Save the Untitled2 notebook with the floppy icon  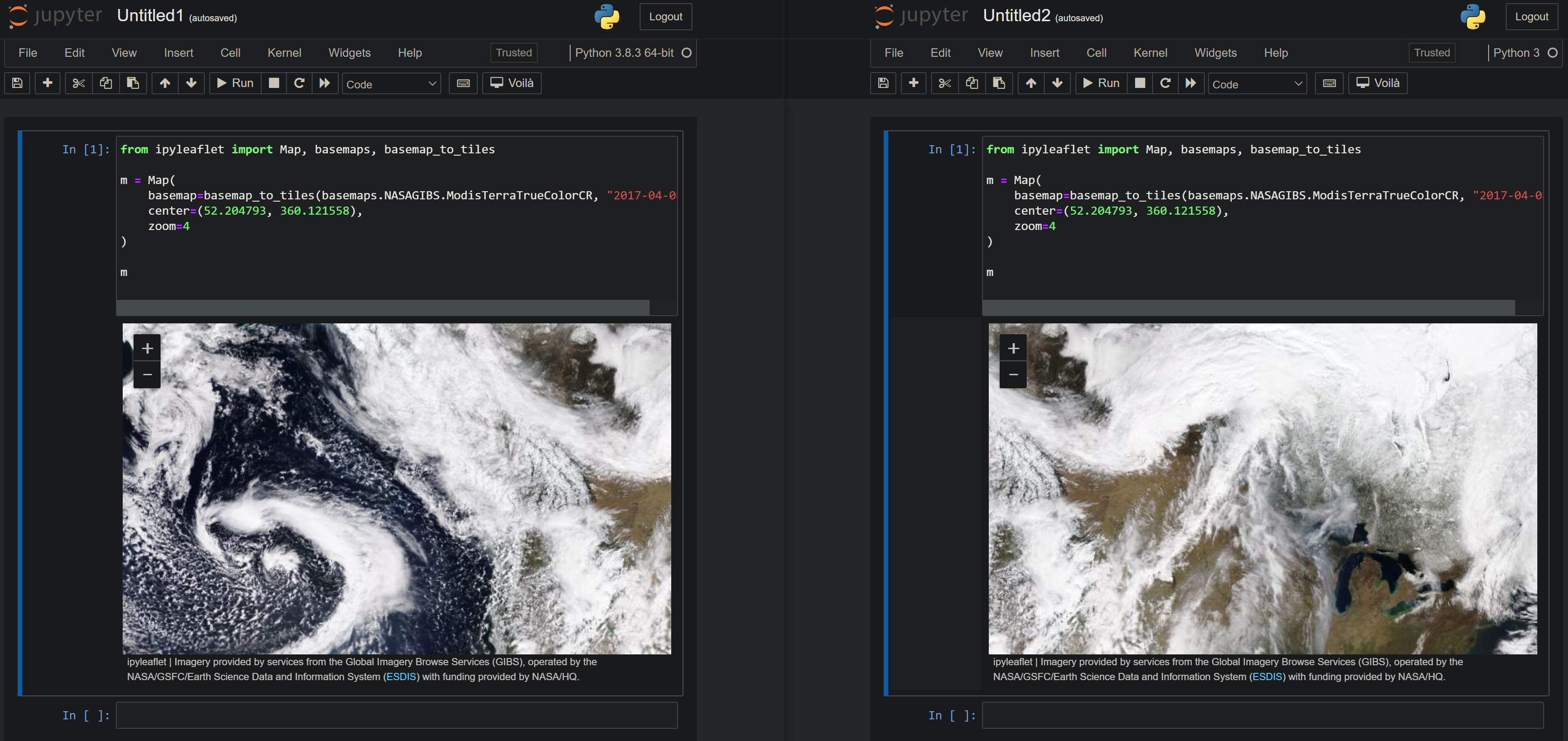883,83
